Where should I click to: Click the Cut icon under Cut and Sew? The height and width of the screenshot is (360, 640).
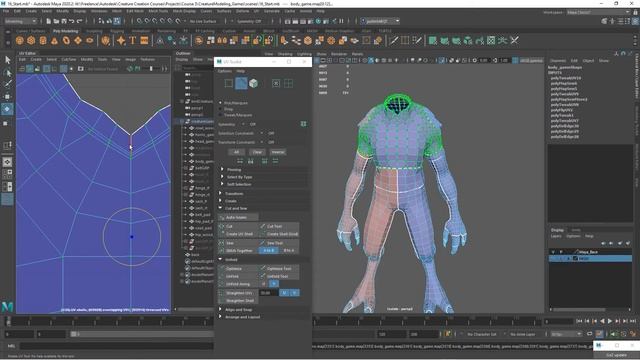pos(222,226)
